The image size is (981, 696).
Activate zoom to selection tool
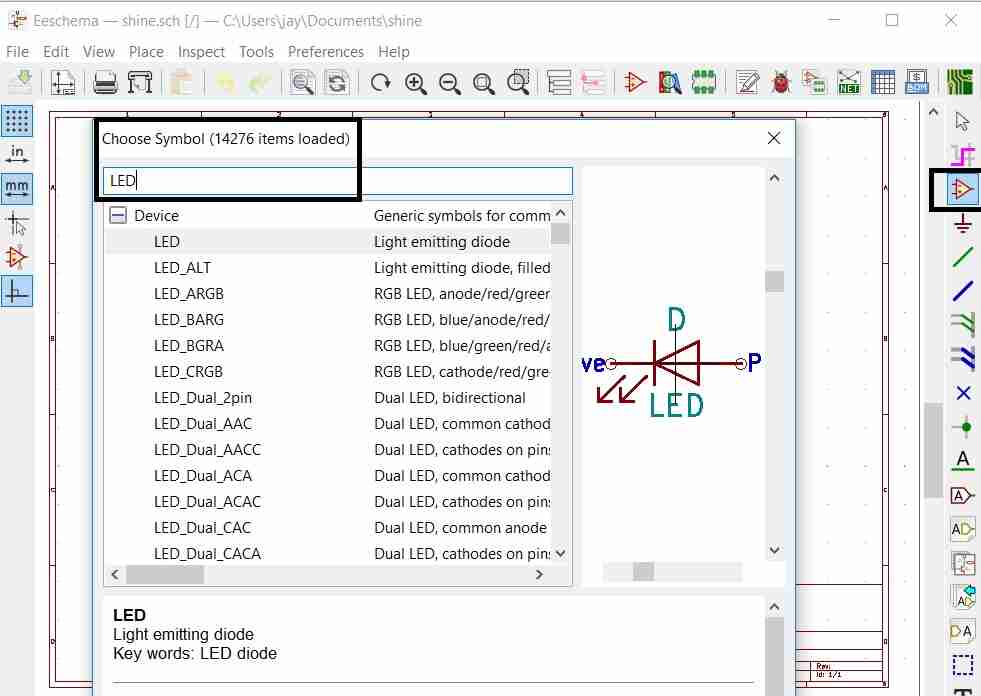click(518, 83)
